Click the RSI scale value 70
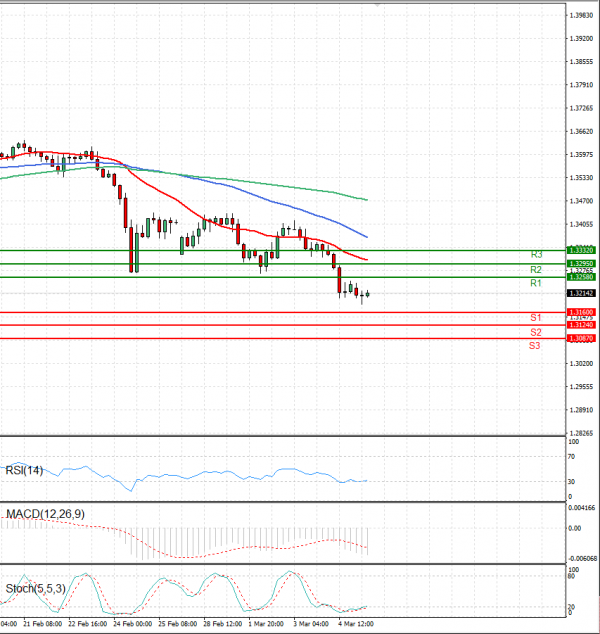 coord(571,457)
